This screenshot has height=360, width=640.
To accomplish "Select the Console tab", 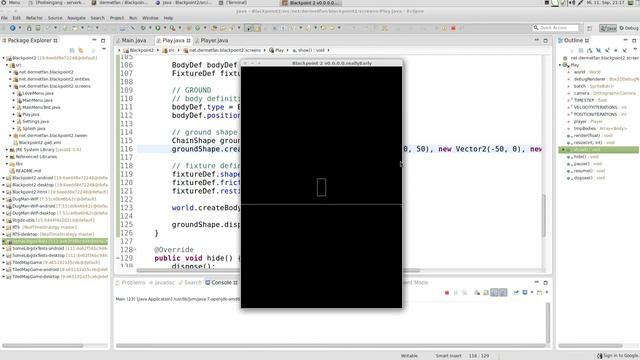I will (221, 282).
